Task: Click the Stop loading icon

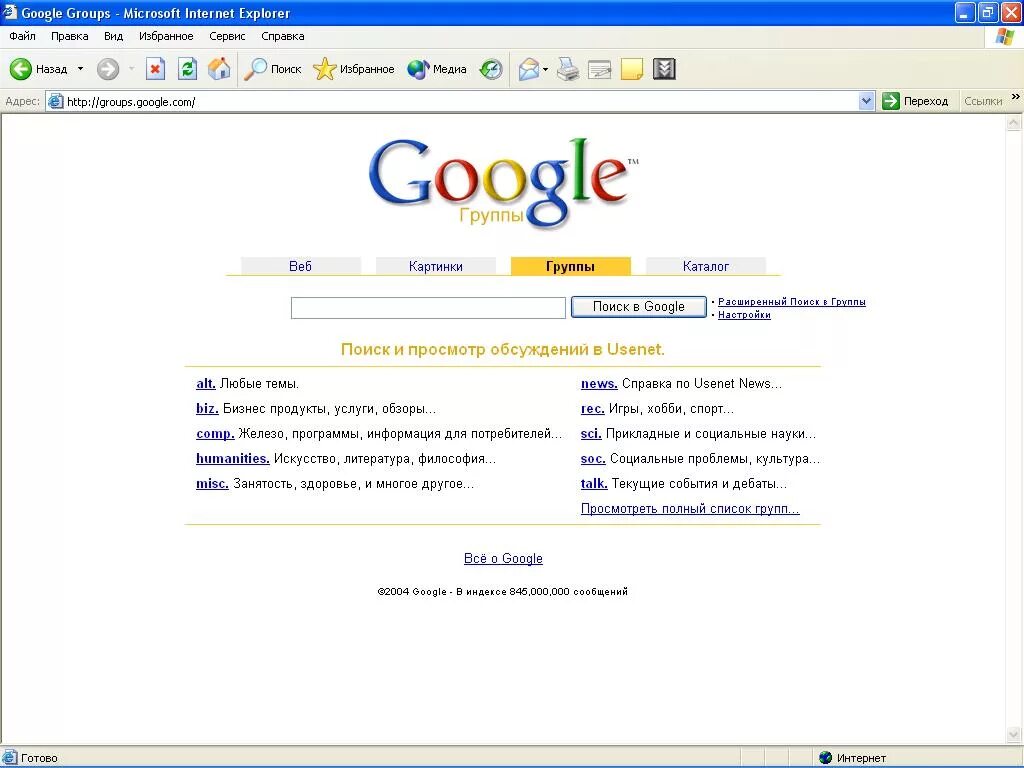Action: click(155, 69)
